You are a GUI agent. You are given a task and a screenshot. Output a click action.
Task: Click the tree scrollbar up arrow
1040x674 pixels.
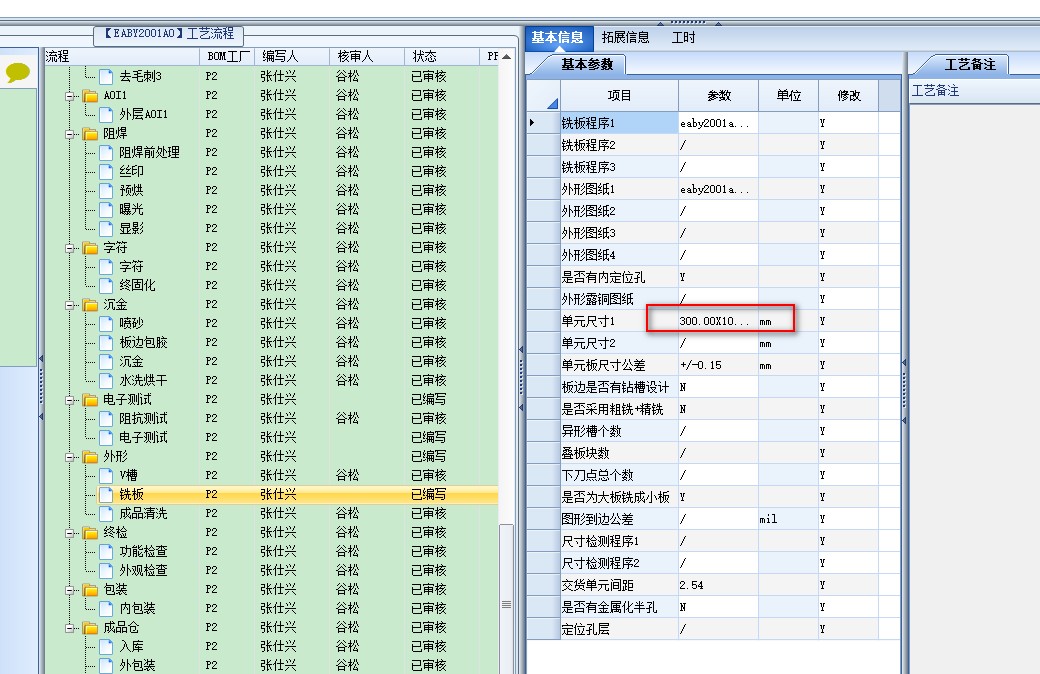(506, 56)
